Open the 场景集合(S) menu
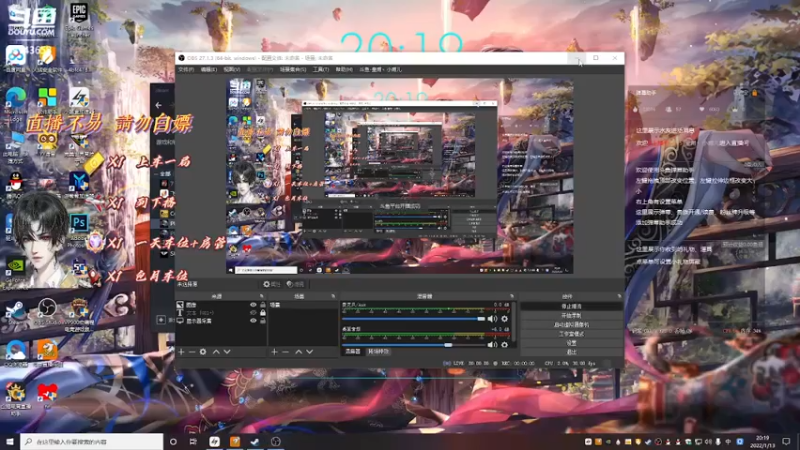Screen dimensions: 800x450 coord(293,69)
